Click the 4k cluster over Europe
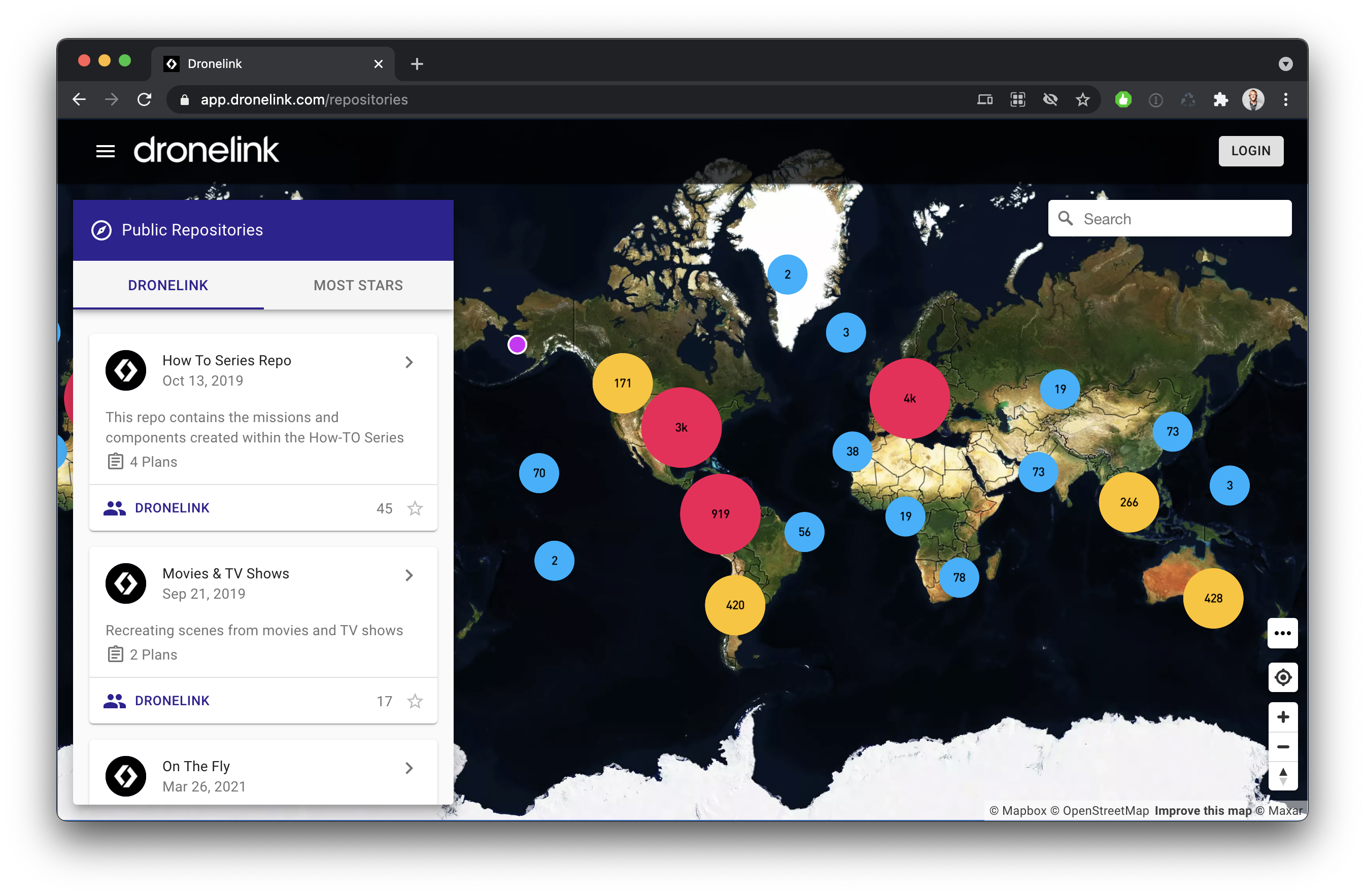 (x=910, y=398)
